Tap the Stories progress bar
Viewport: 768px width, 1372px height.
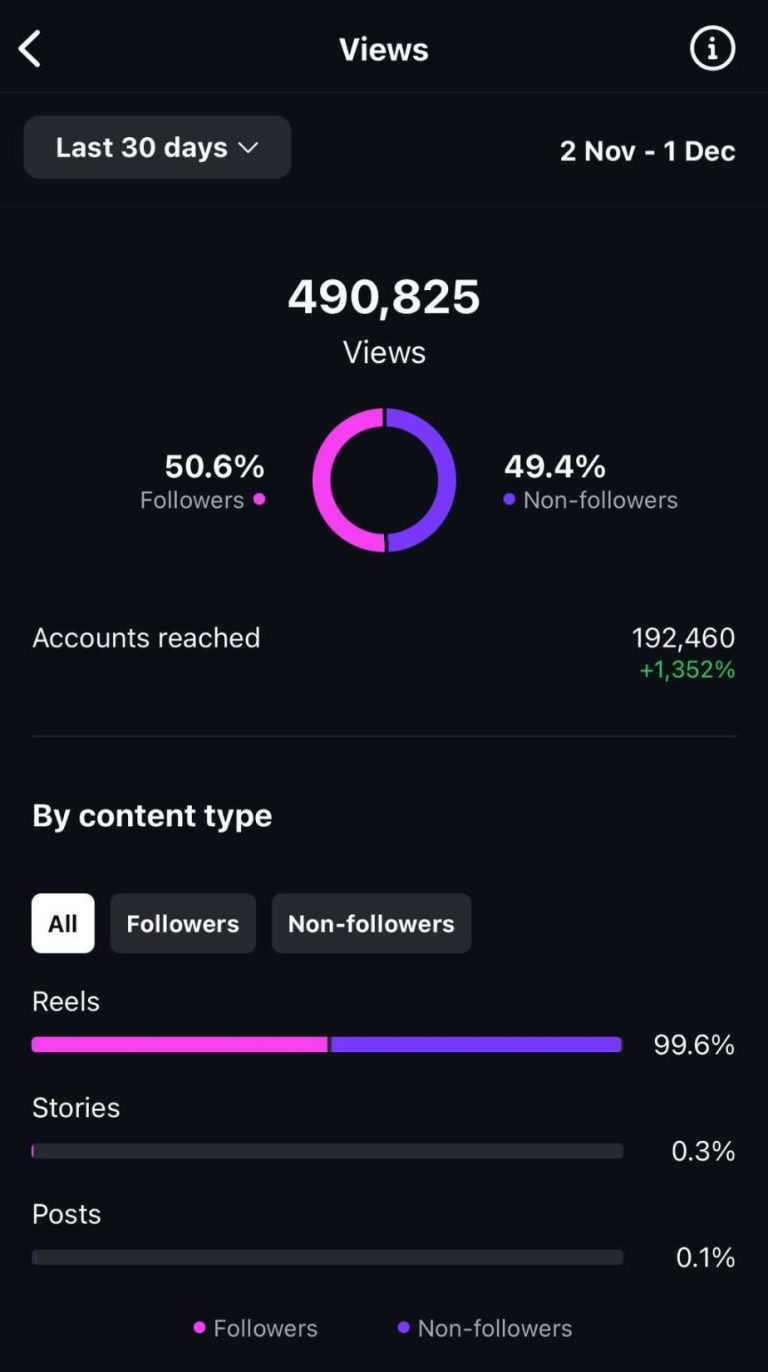click(x=328, y=1151)
